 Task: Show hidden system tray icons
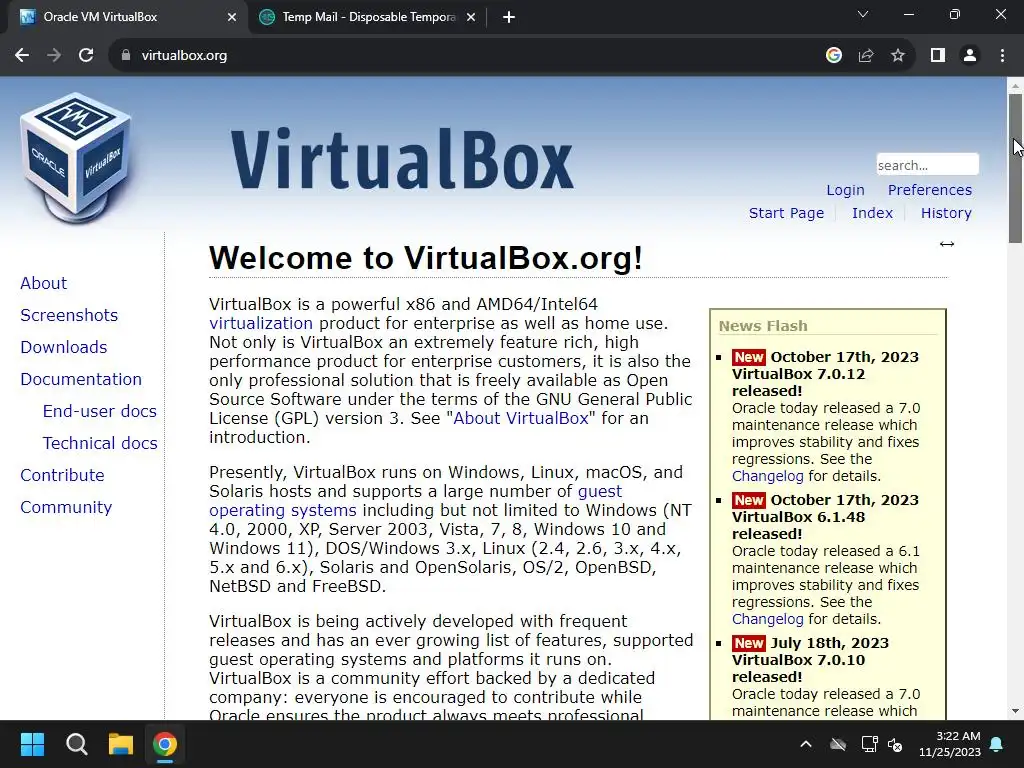pyautogui.click(x=806, y=744)
